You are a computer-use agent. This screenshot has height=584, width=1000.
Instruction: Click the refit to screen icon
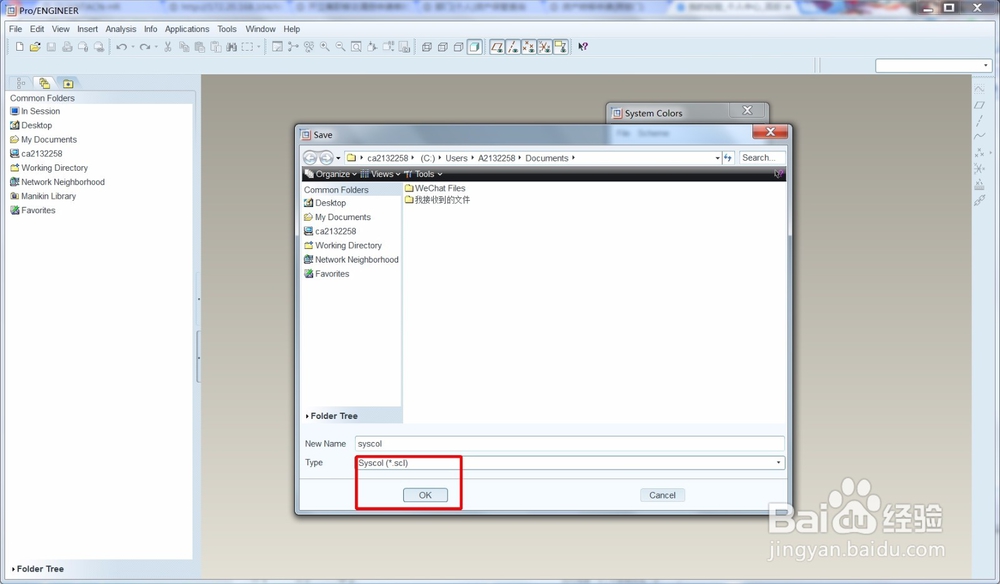tap(357, 47)
